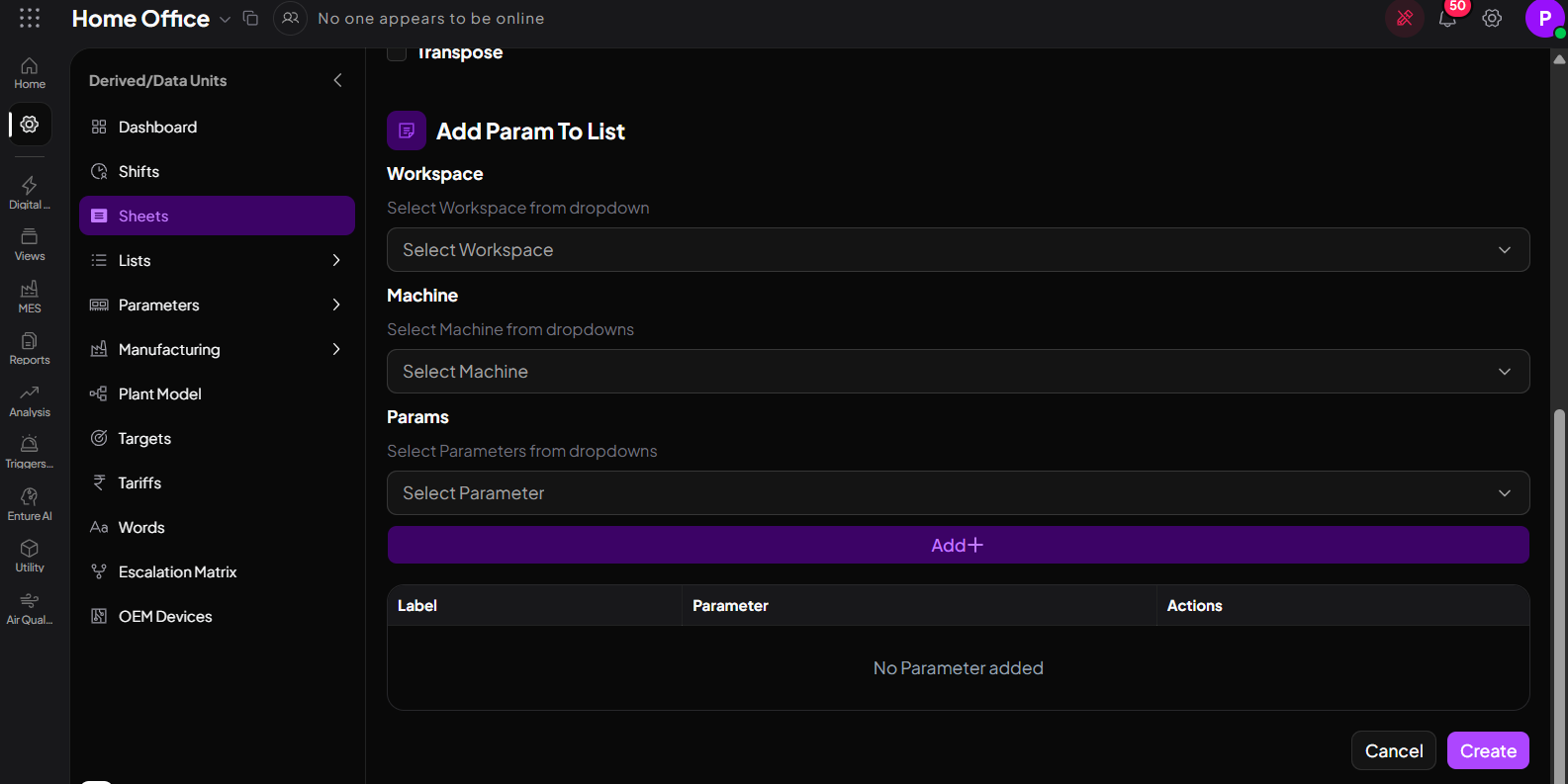Click the Add+ button

(958, 545)
